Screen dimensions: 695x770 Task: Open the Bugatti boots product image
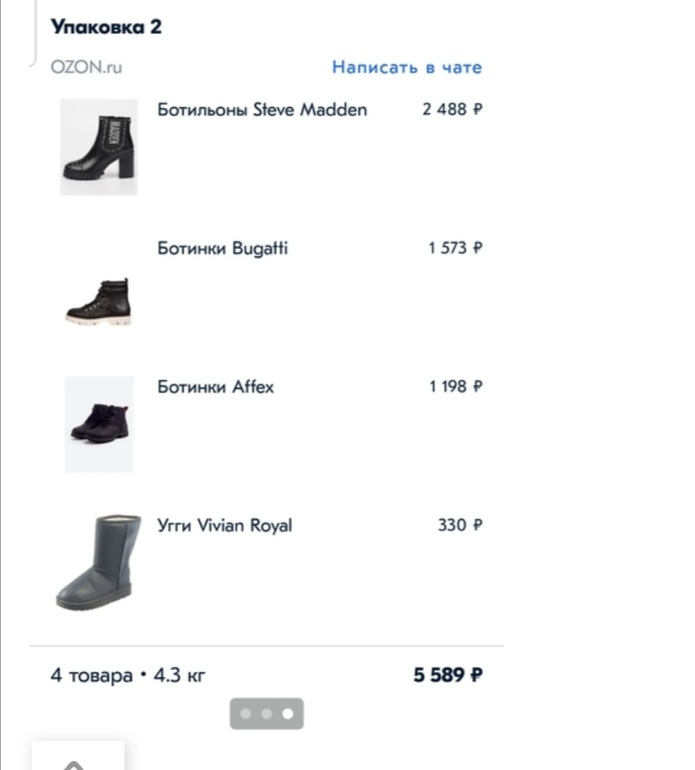tap(98, 301)
